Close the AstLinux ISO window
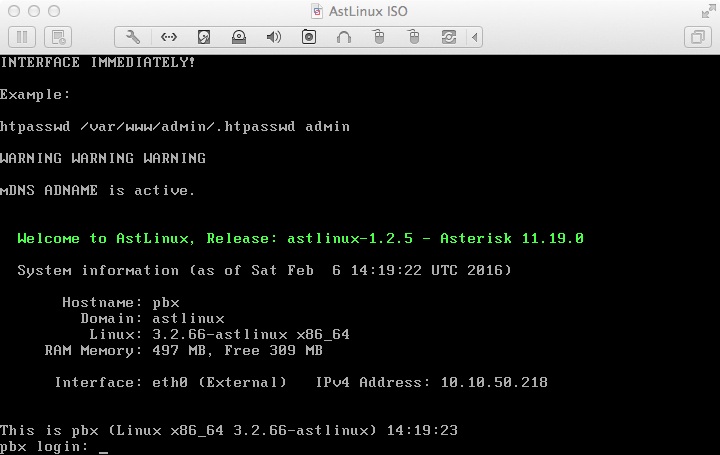The image size is (720, 455). [x=14, y=11]
